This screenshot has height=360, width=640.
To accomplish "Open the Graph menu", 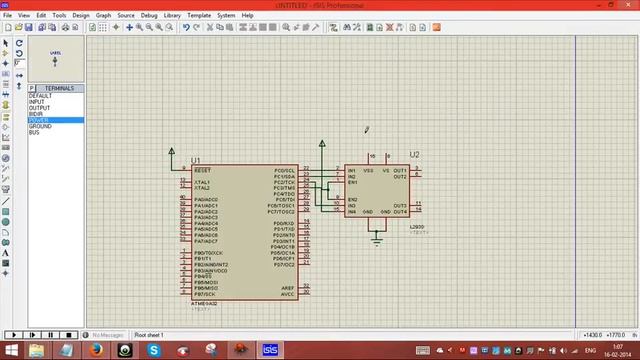I will click(x=103, y=16).
